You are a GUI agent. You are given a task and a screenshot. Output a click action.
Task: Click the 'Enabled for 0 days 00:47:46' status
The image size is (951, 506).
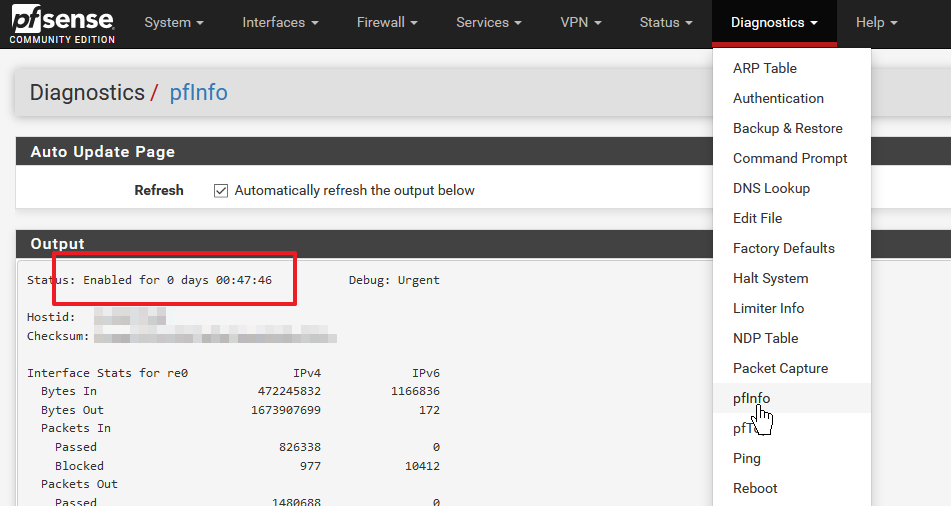click(177, 280)
